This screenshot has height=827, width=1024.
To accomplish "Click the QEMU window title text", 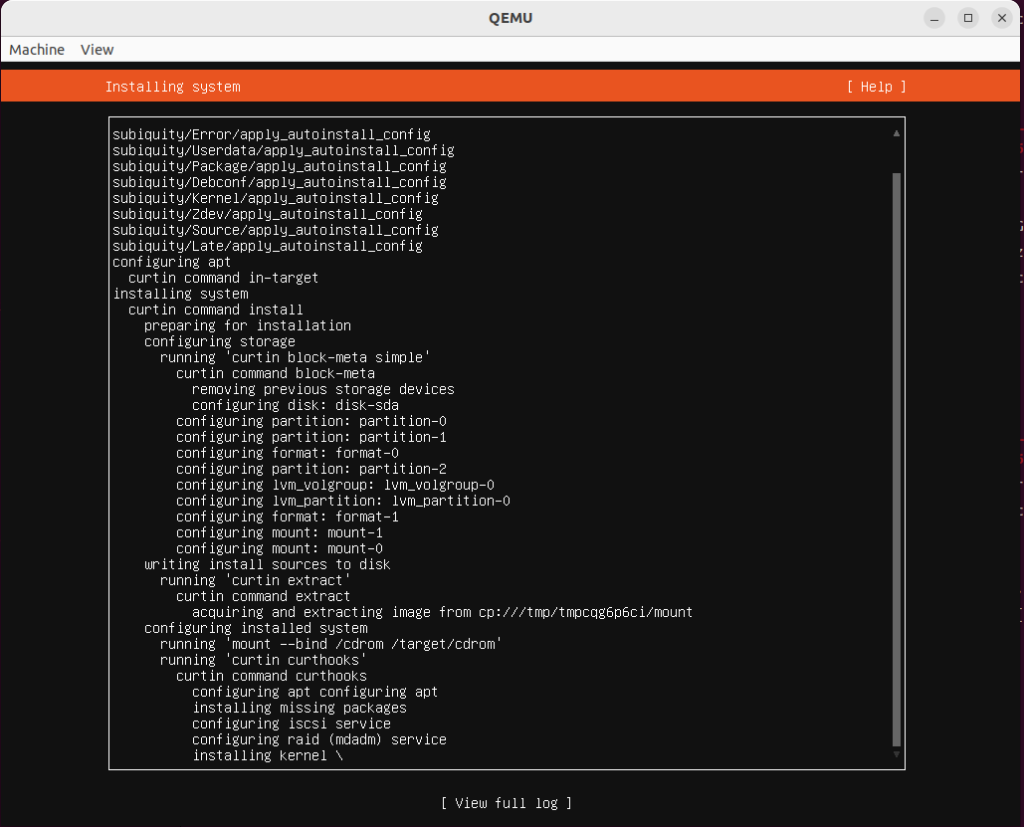I will point(511,18).
